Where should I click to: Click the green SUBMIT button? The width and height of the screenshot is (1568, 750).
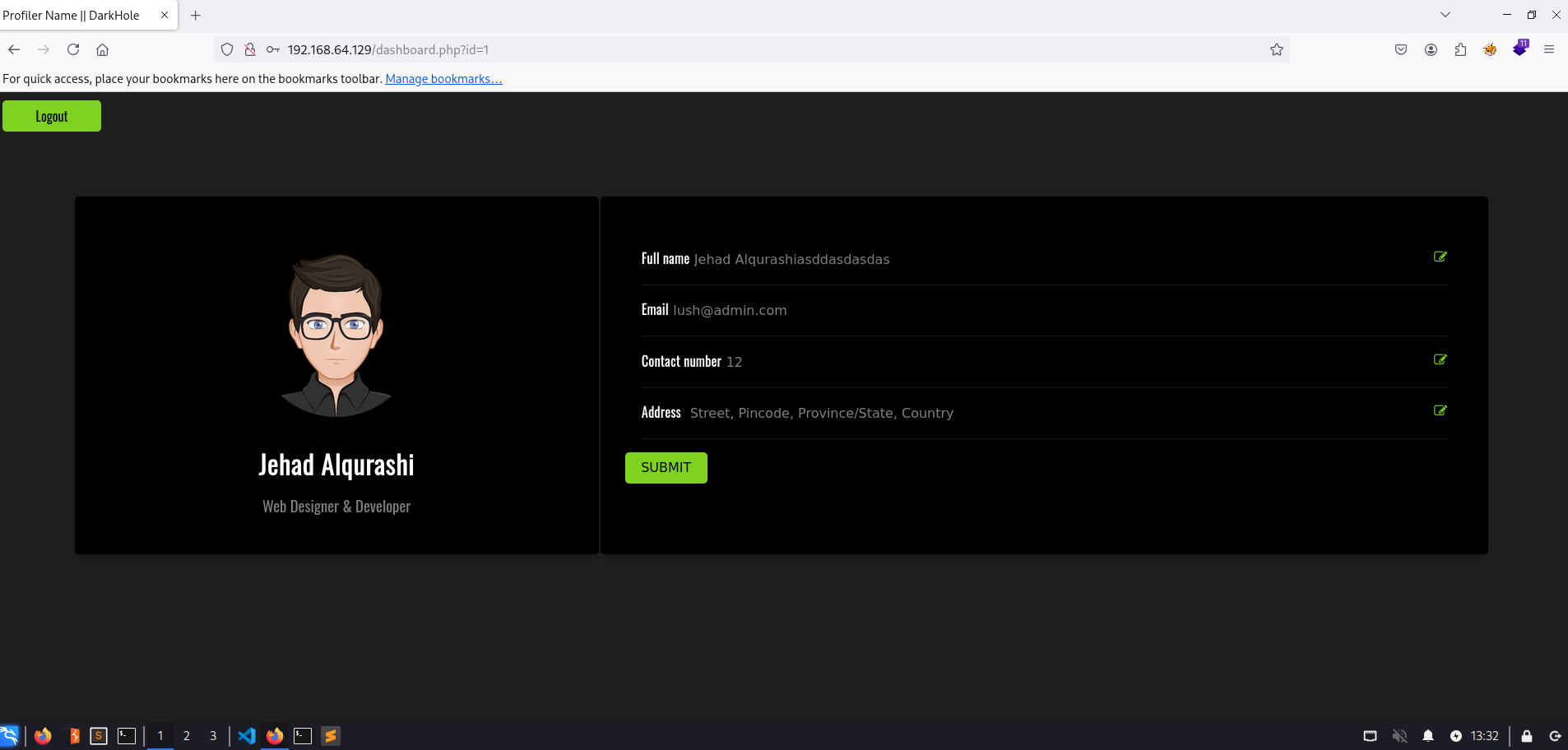tap(666, 468)
